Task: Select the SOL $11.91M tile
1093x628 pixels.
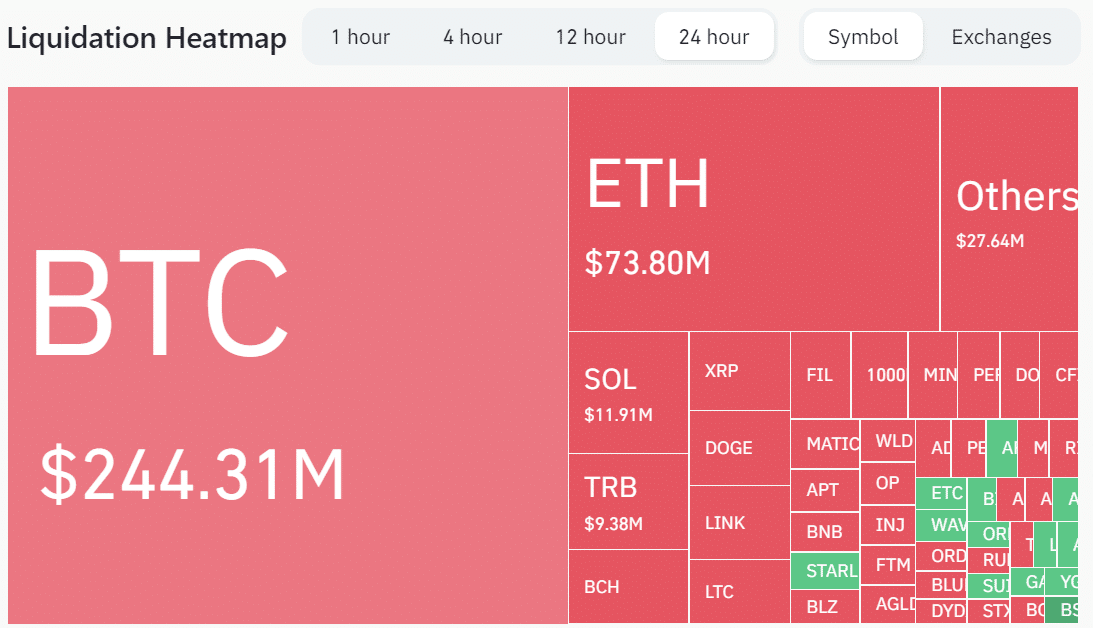Action: [628, 392]
